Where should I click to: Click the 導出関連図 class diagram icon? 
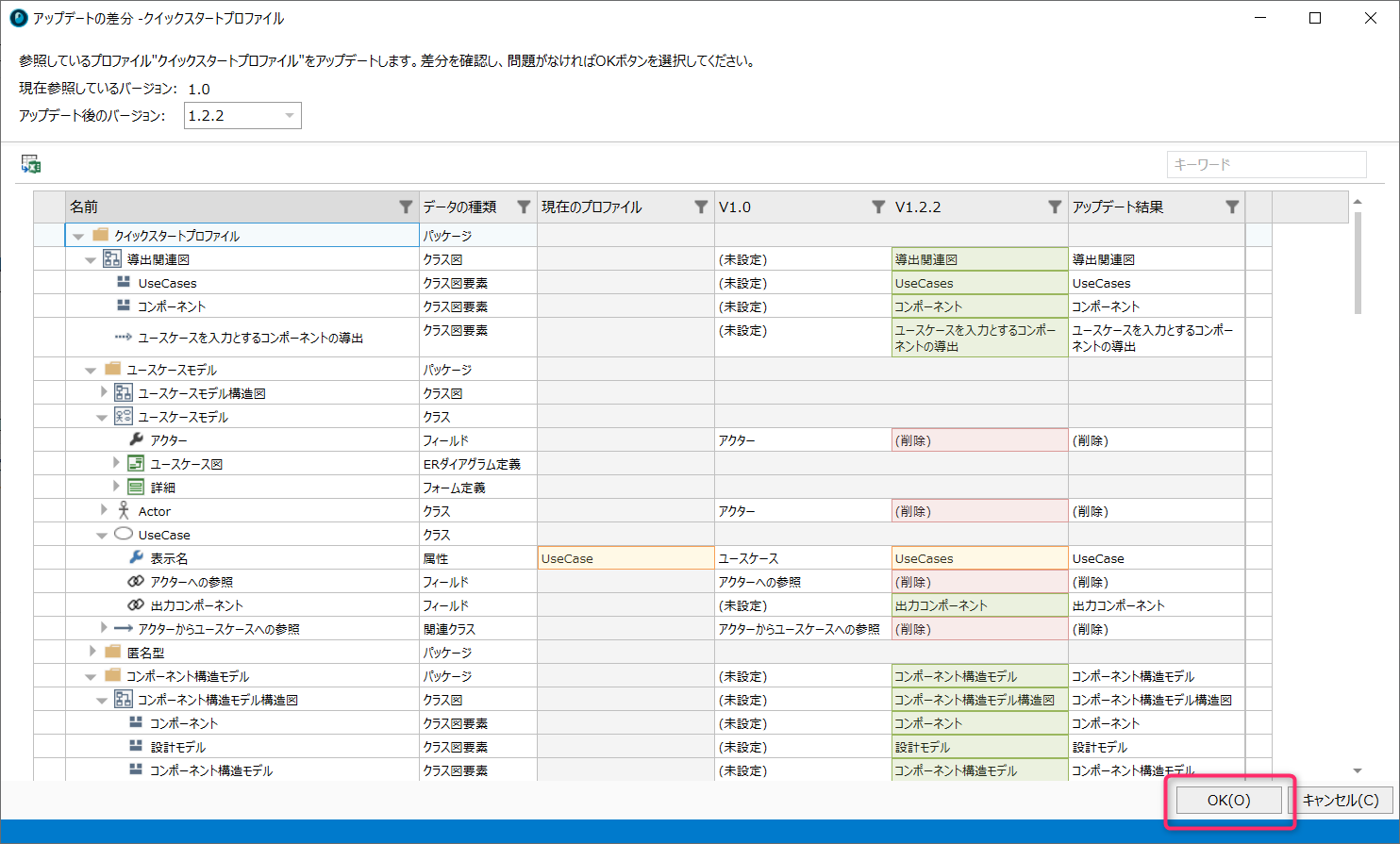(x=112, y=258)
